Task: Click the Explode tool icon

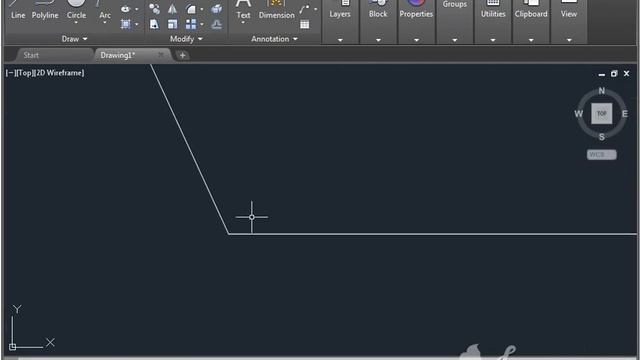Action: [217, 9]
